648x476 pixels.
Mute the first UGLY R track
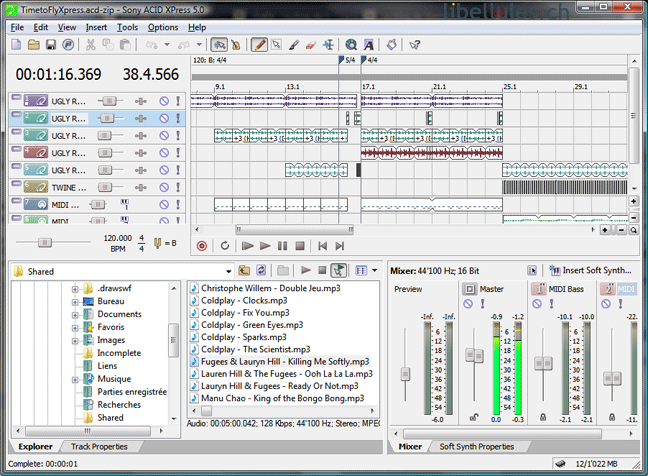click(x=164, y=101)
